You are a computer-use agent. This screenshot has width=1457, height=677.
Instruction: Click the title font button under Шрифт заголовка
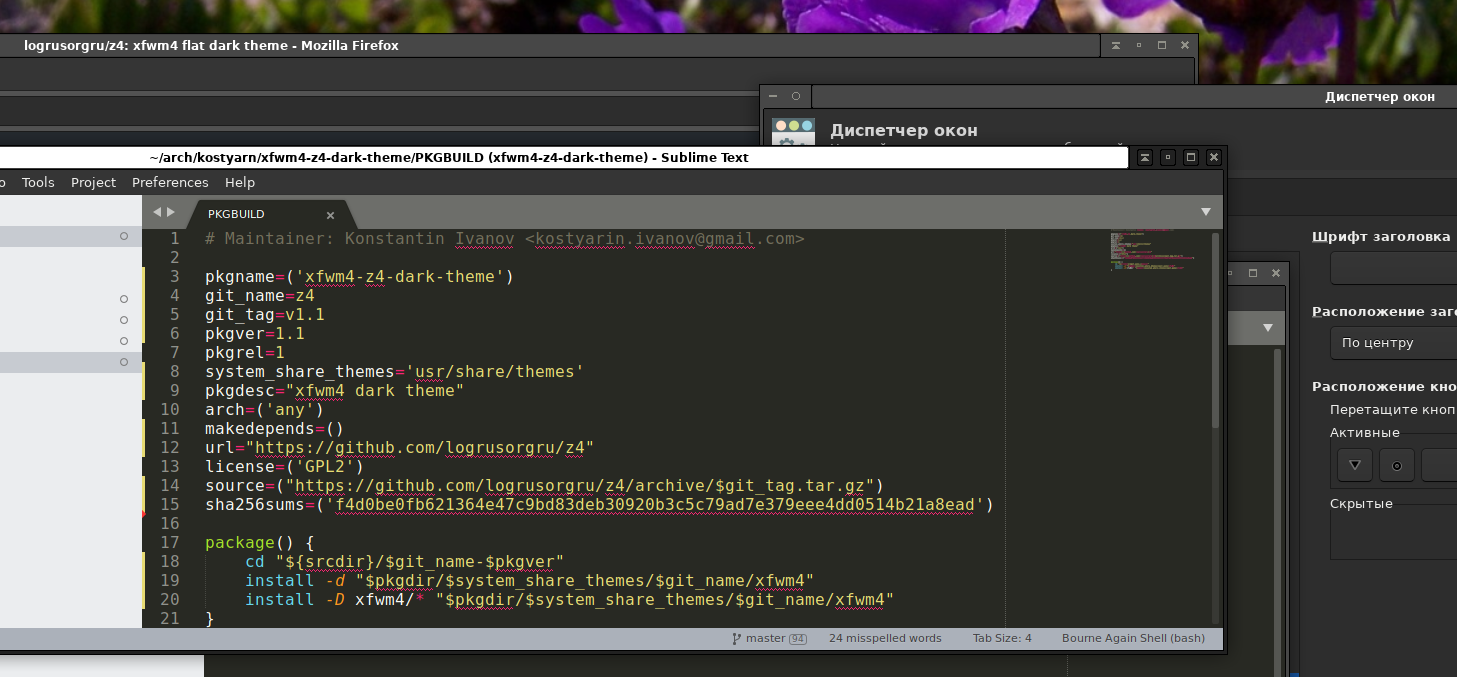tap(1394, 268)
